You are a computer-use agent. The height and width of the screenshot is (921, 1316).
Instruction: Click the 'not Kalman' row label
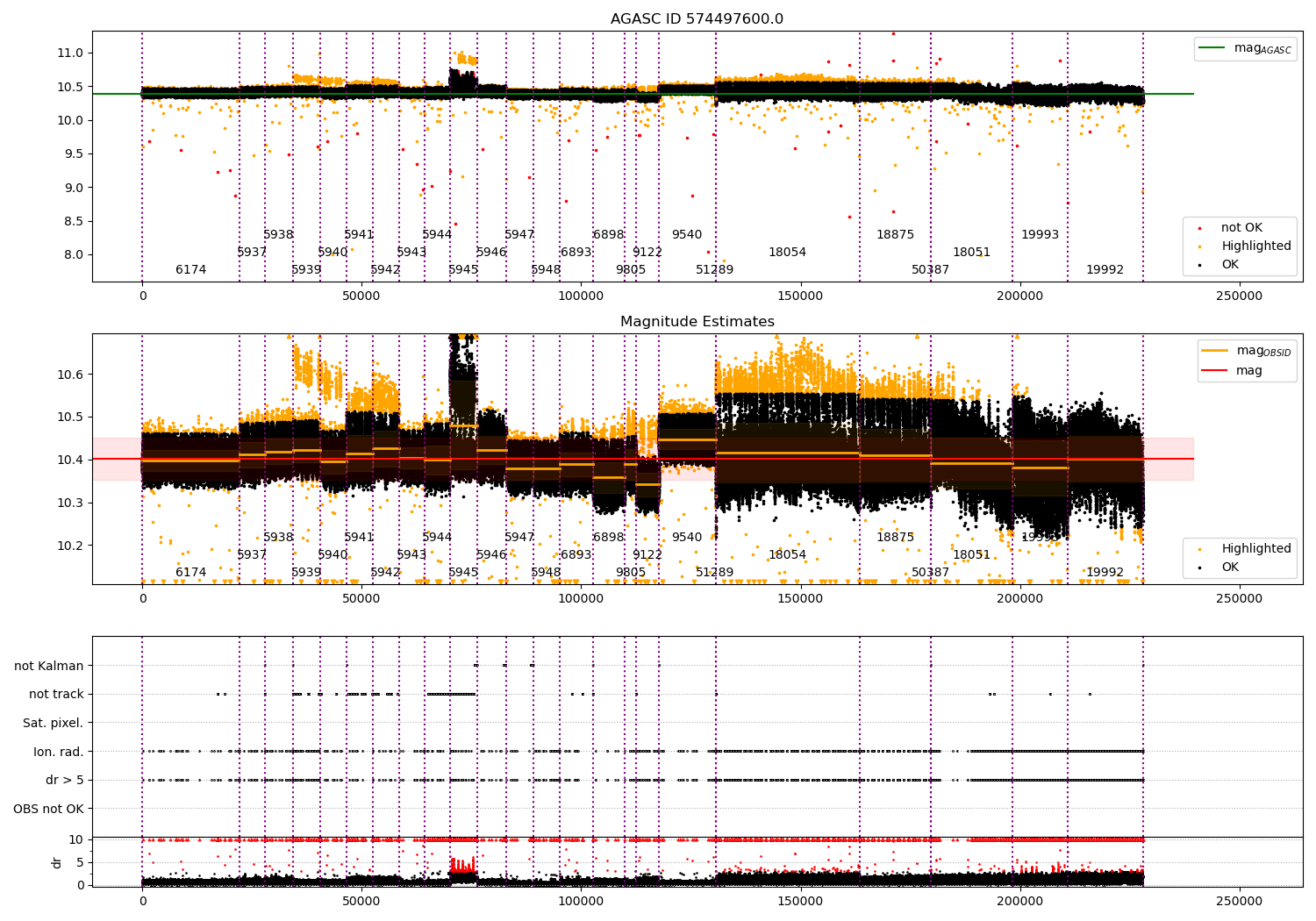tap(49, 666)
